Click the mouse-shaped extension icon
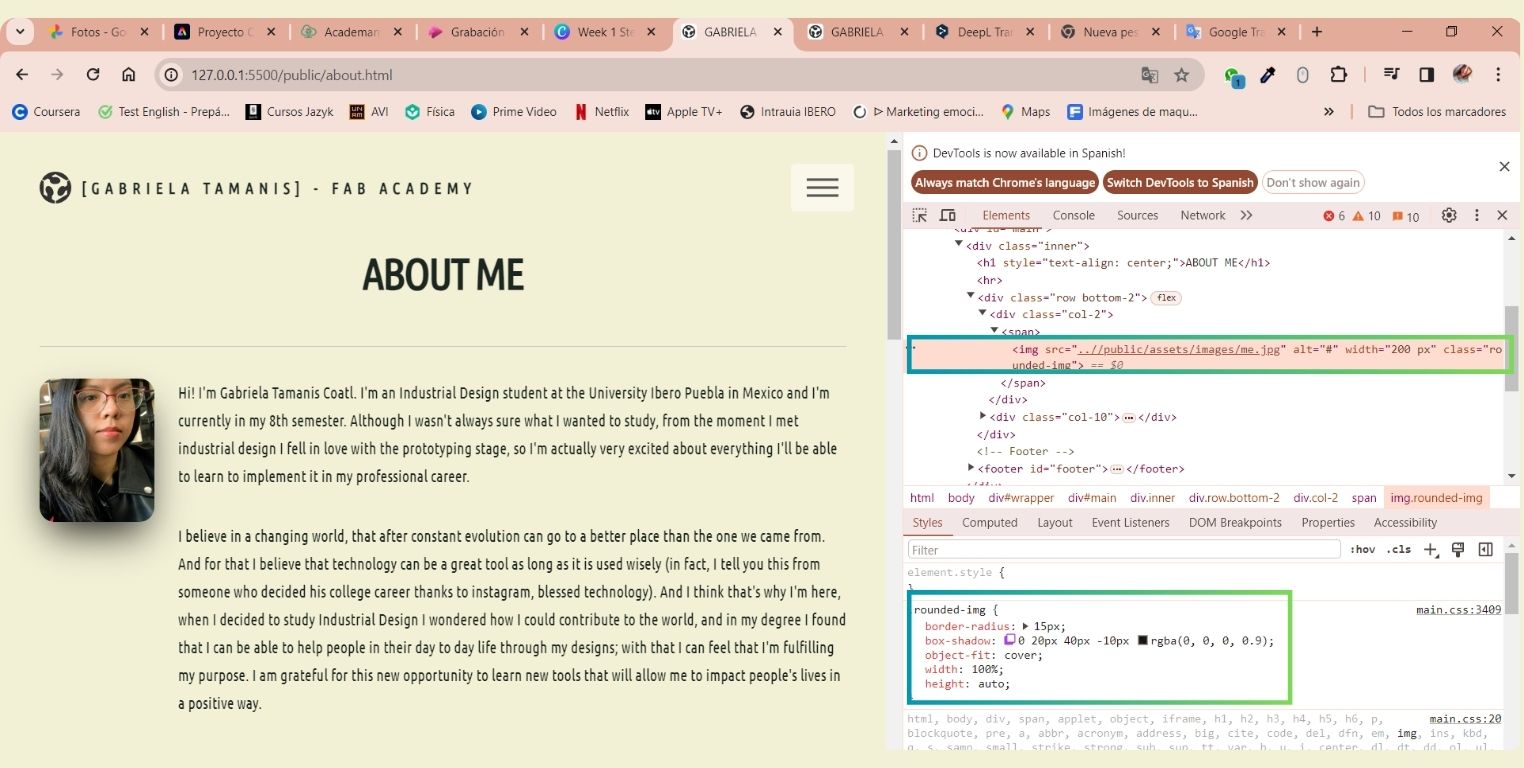Screen dimensions: 1524x768 click(x=1302, y=75)
